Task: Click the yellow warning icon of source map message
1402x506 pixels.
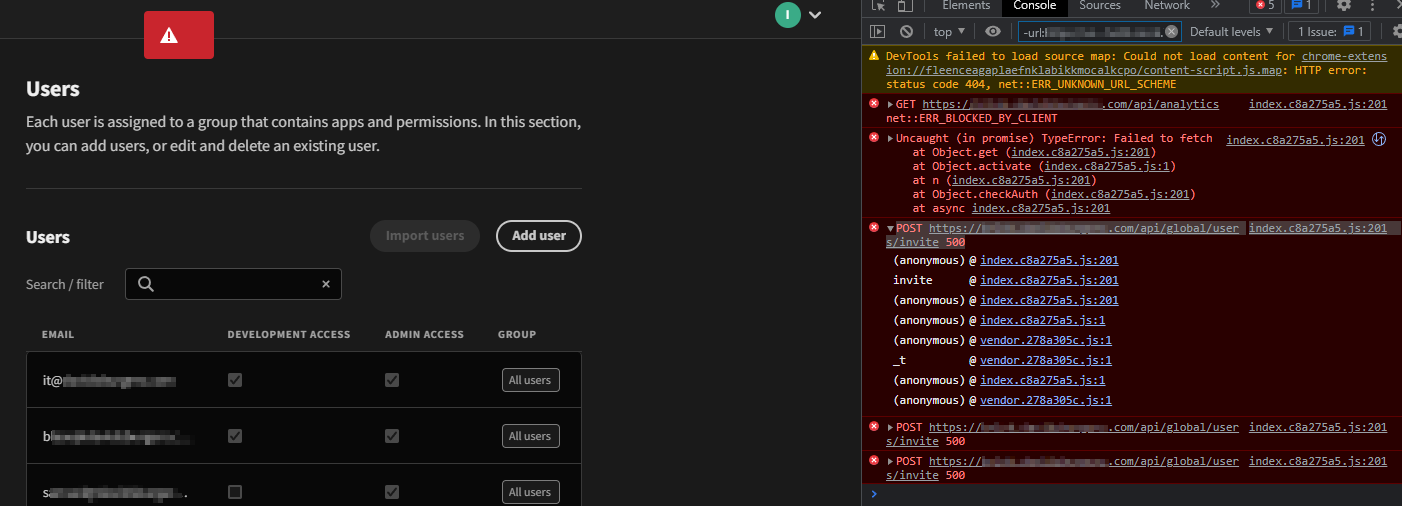Action: click(x=874, y=56)
